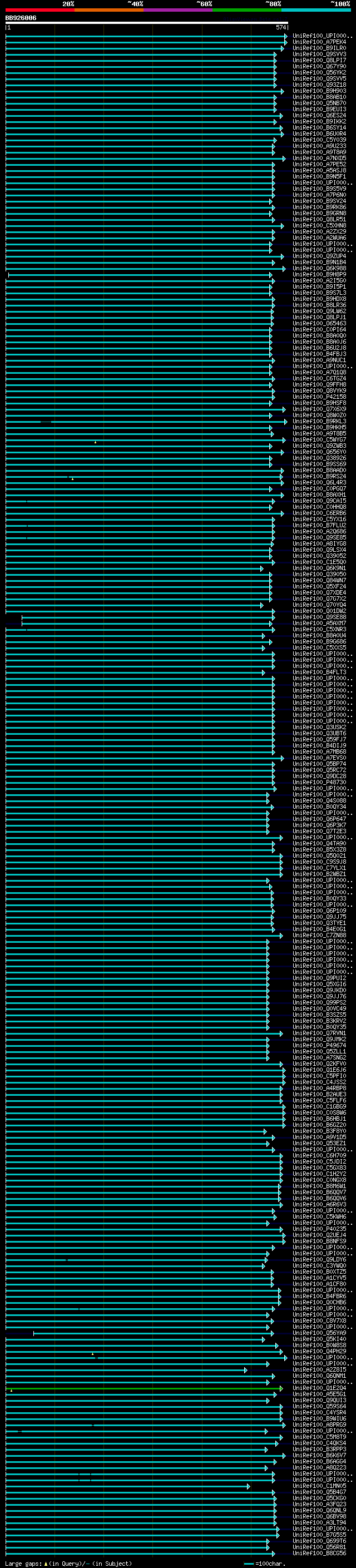Select the UniRef100_B3F8Y0 label
Screen dimensions: 356x1568
point(319,1131)
